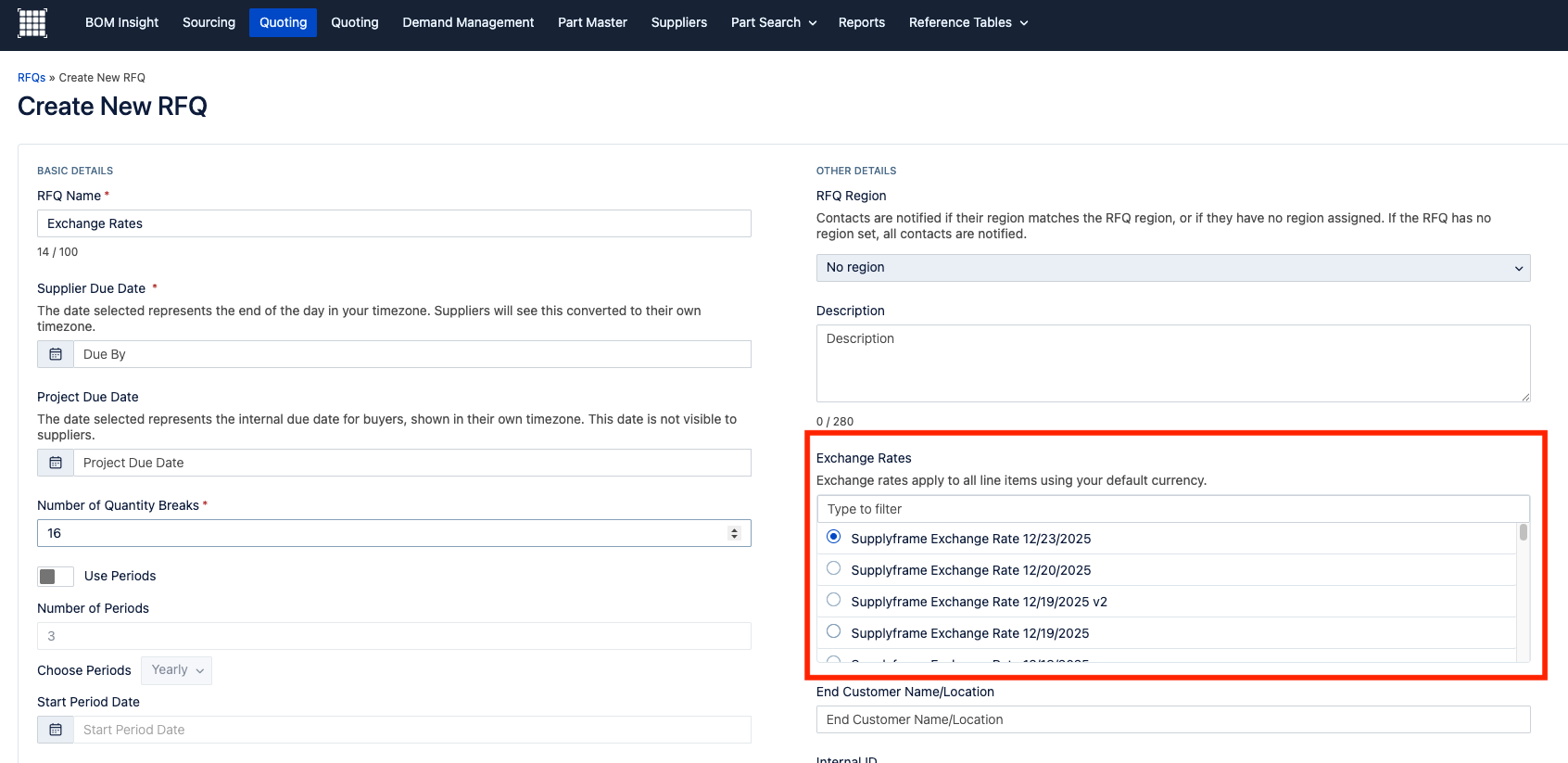Viewport: 1568px width, 763px height.
Task: Open the Suppliers menu item
Action: pyautogui.click(x=678, y=22)
